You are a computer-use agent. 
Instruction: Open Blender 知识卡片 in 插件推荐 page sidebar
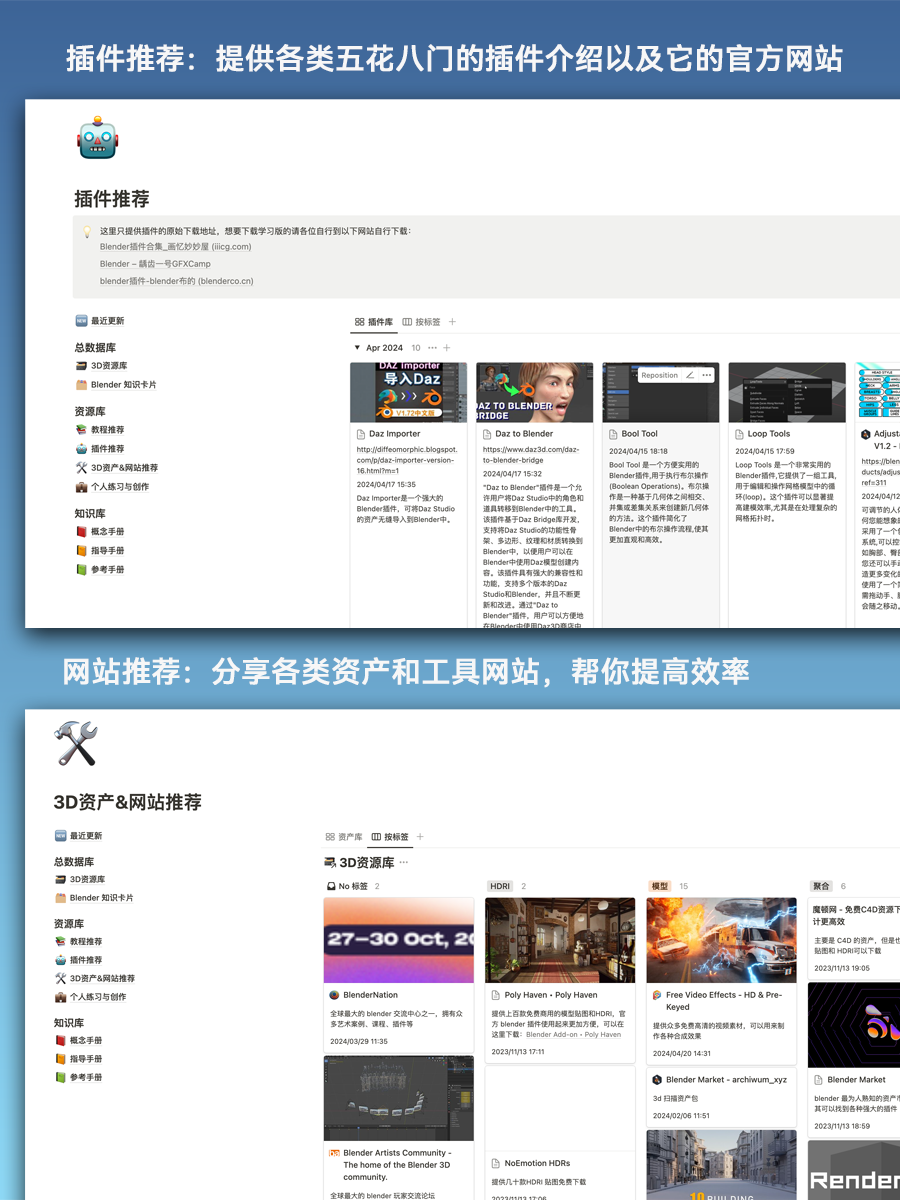click(116, 385)
